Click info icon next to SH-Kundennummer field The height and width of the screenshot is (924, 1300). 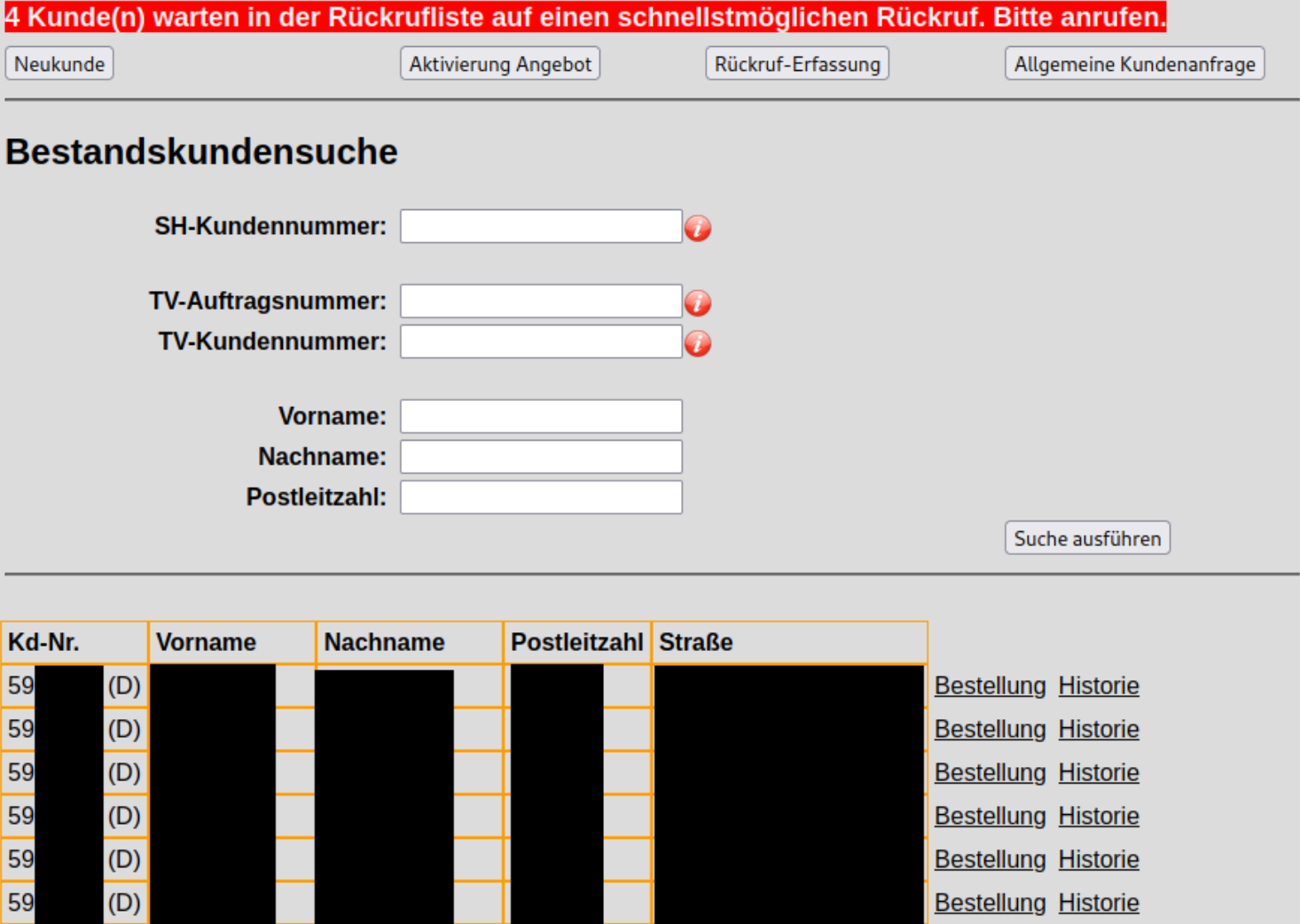pos(698,228)
